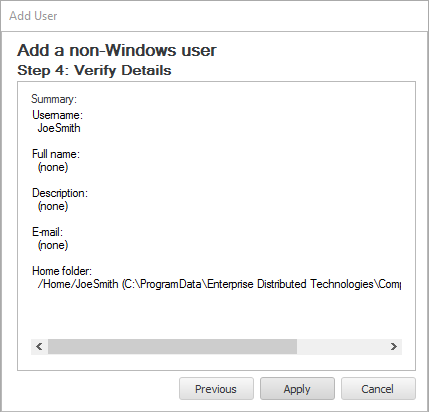Select the JoeSmith username value

click(59, 128)
